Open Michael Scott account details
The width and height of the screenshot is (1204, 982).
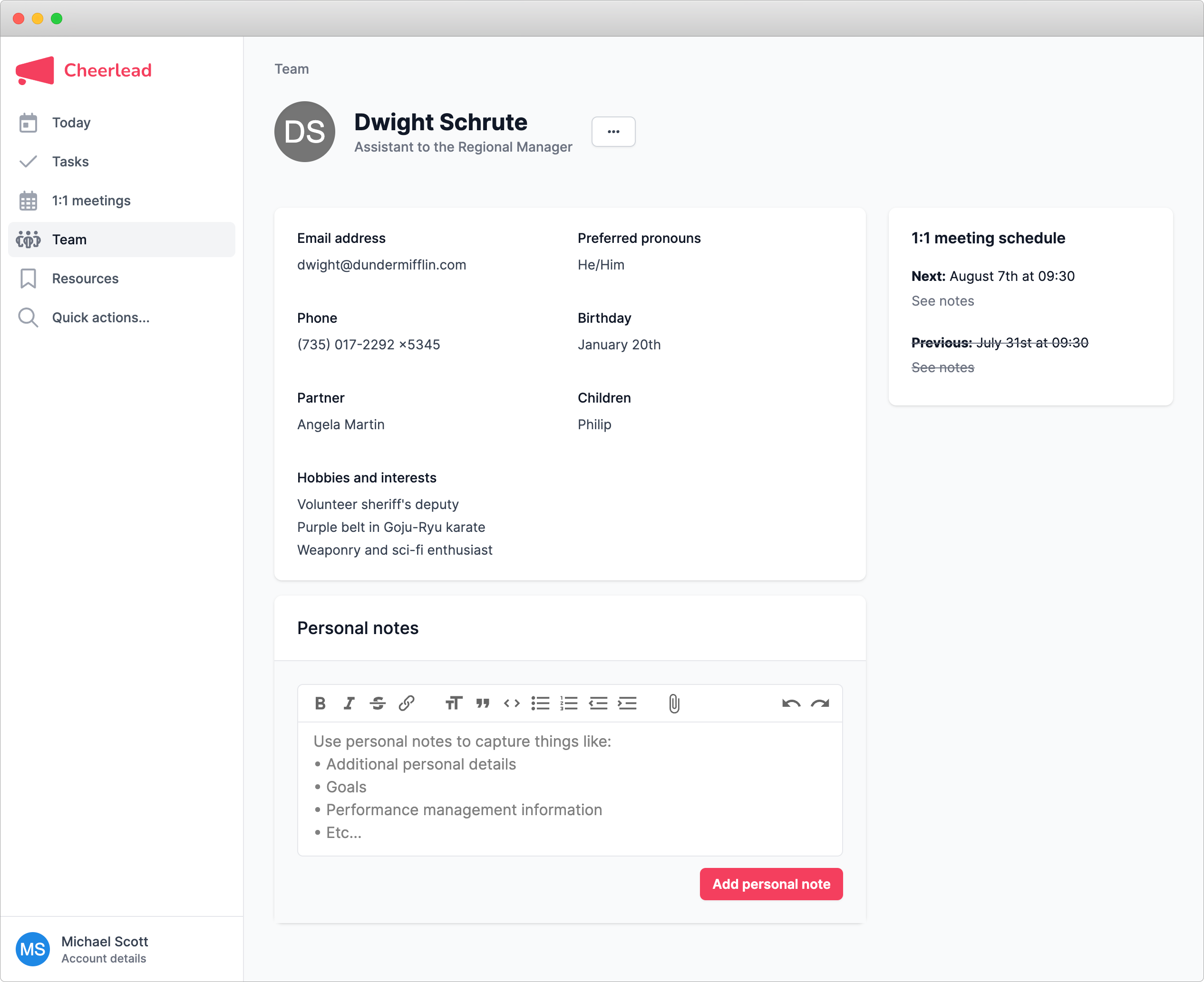tap(104, 949)
